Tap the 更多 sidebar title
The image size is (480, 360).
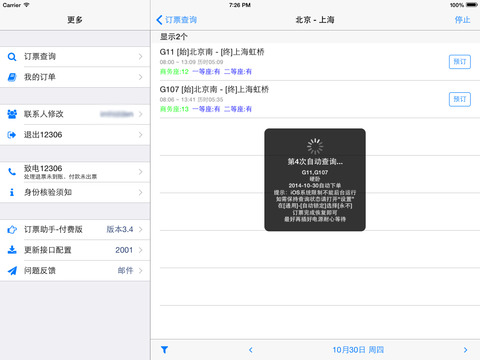(75, 20)
